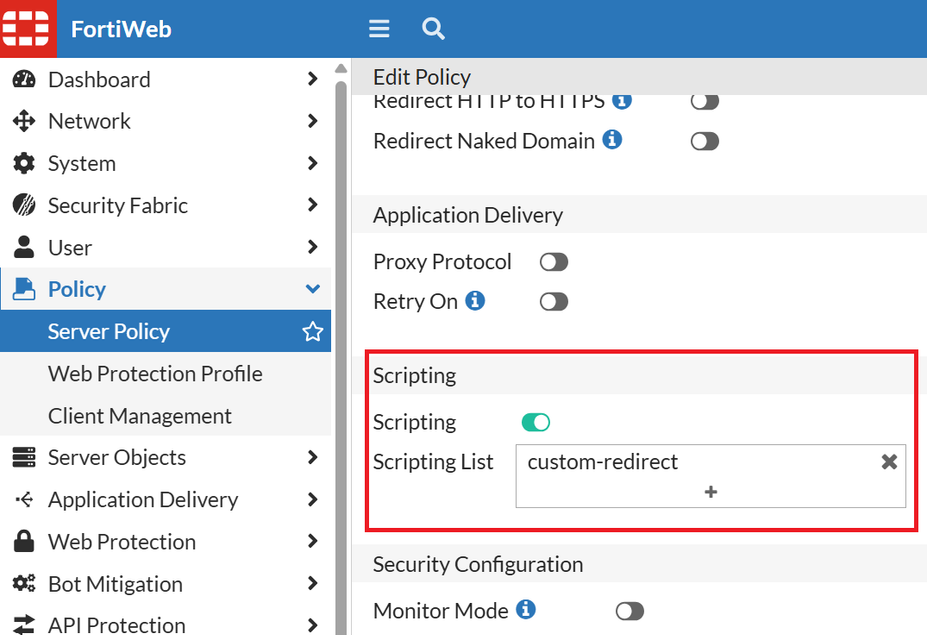Enable the Monitor Mode toggle
The height and width of the screenshot is (635, 927).
pyautogui.click(x=630, y=611)
